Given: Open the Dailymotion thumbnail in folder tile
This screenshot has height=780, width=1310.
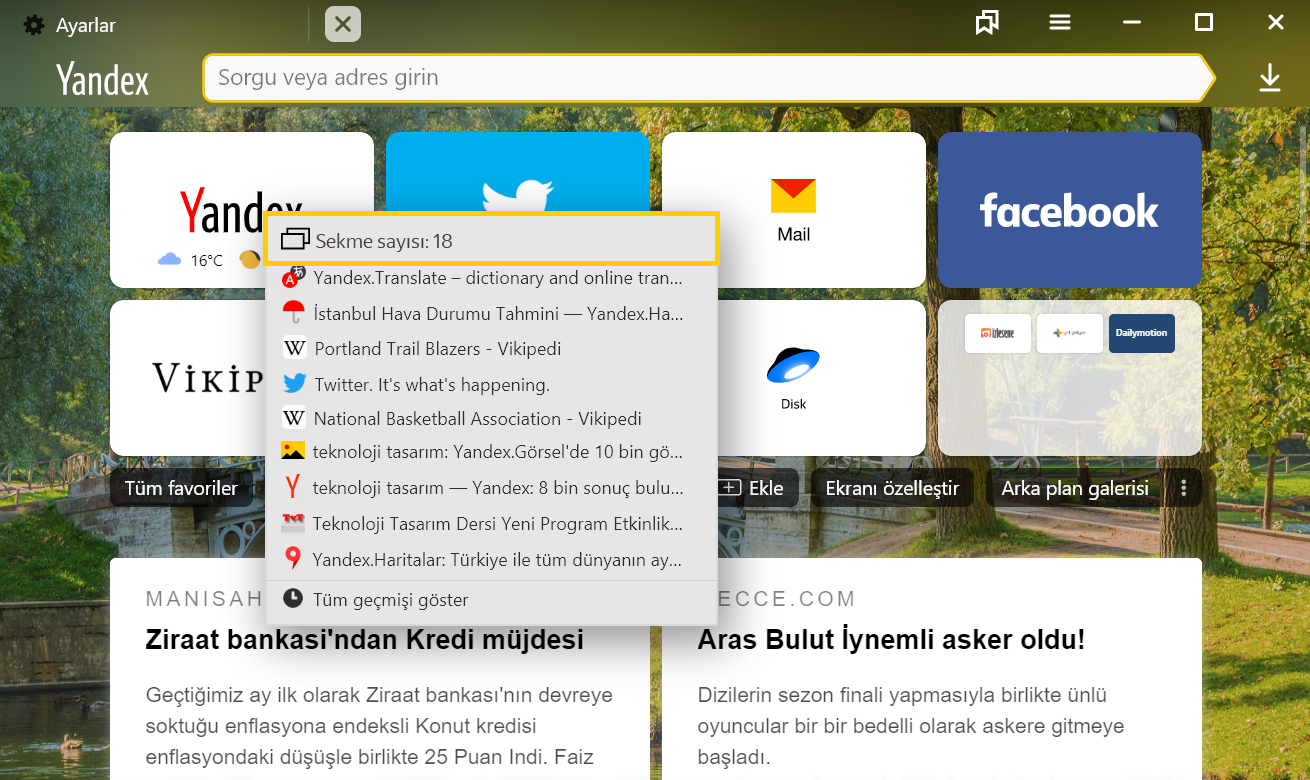Looking at the screenshot, I should click(1142, 333).
